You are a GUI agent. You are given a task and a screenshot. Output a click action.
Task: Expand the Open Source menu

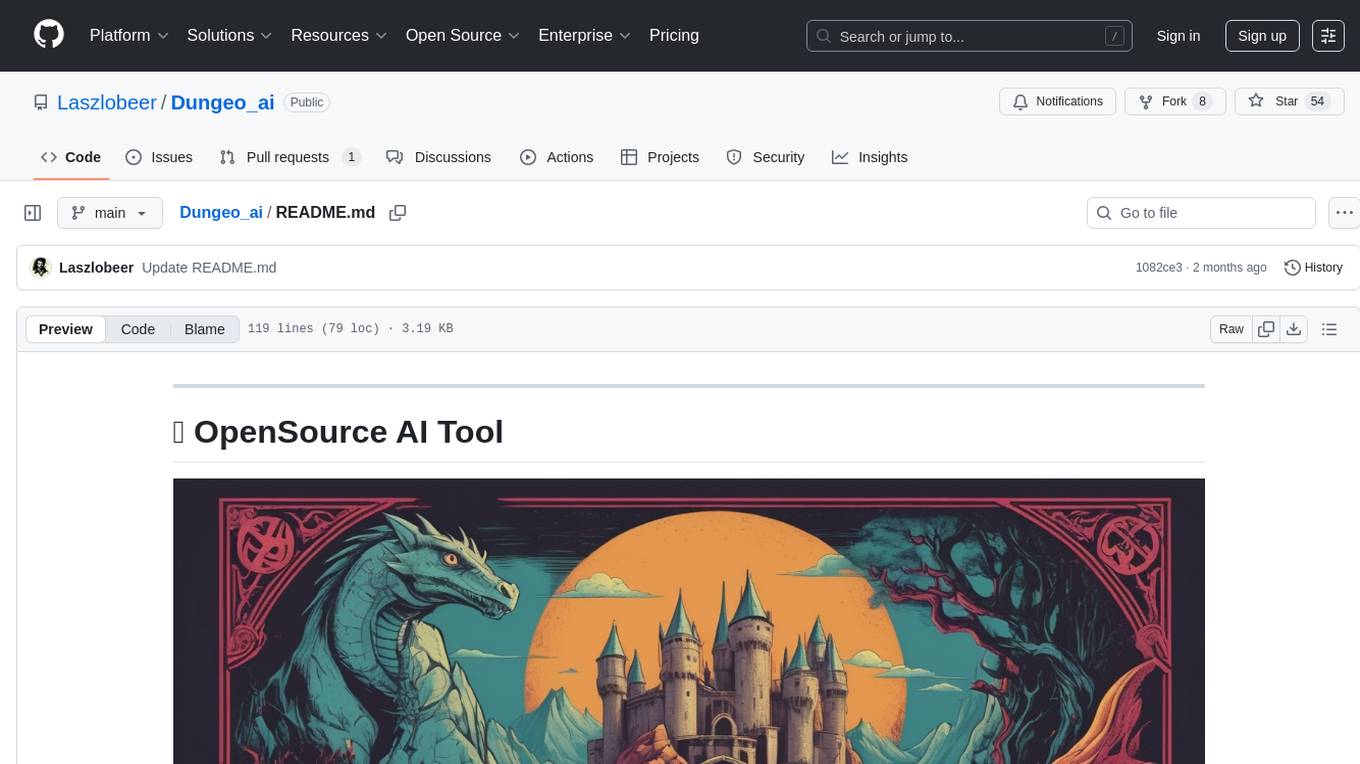pos(463,35)
